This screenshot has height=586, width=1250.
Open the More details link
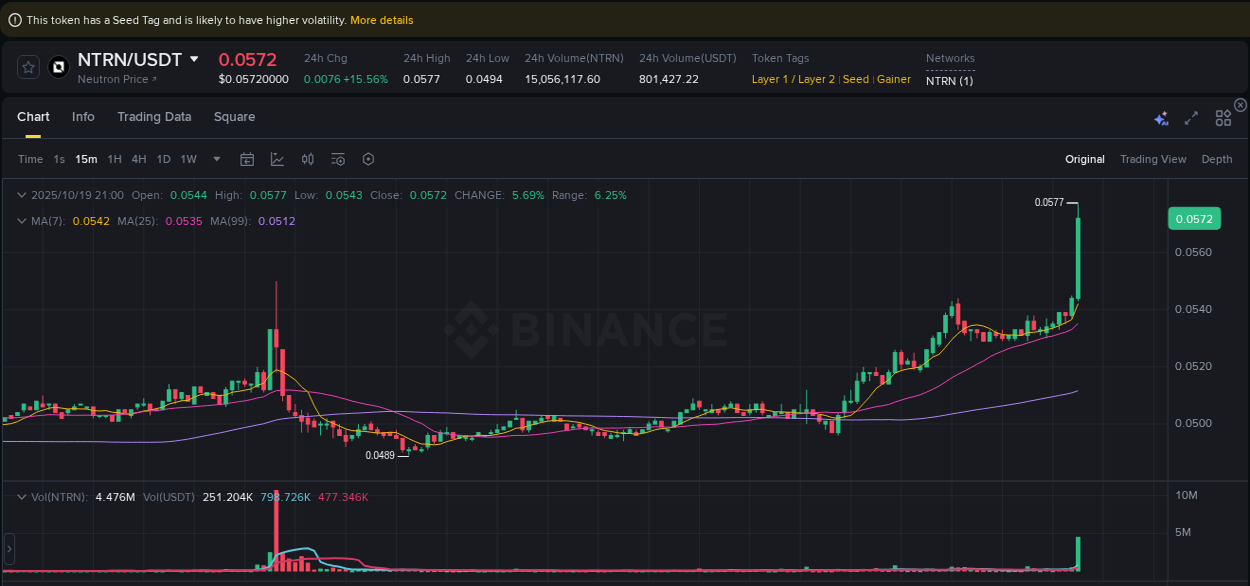(x=381, y=19)
